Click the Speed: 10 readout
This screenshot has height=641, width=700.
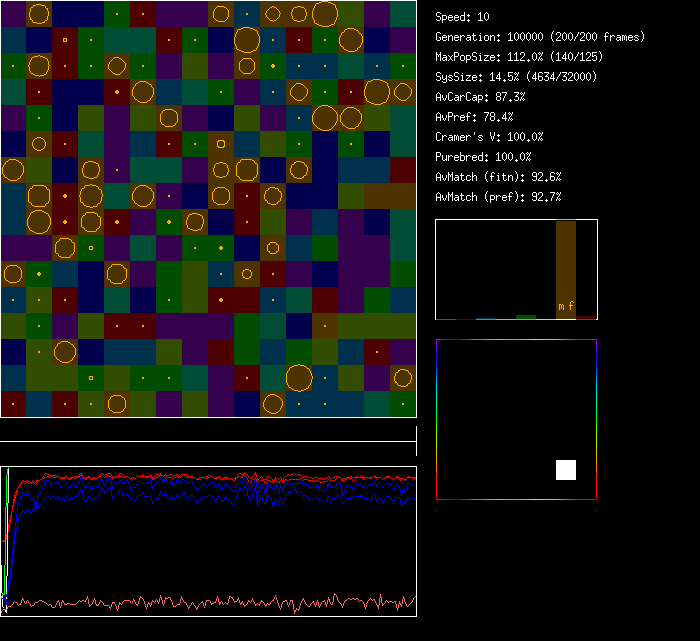pos(463,17)
